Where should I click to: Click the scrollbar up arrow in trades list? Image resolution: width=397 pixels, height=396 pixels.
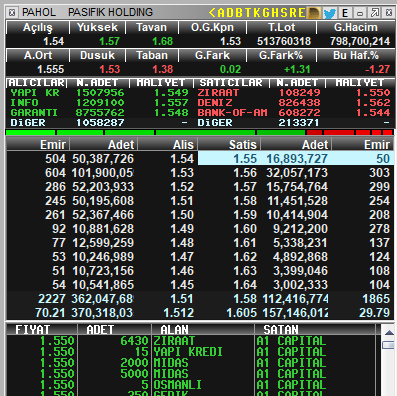click(389, 333)
